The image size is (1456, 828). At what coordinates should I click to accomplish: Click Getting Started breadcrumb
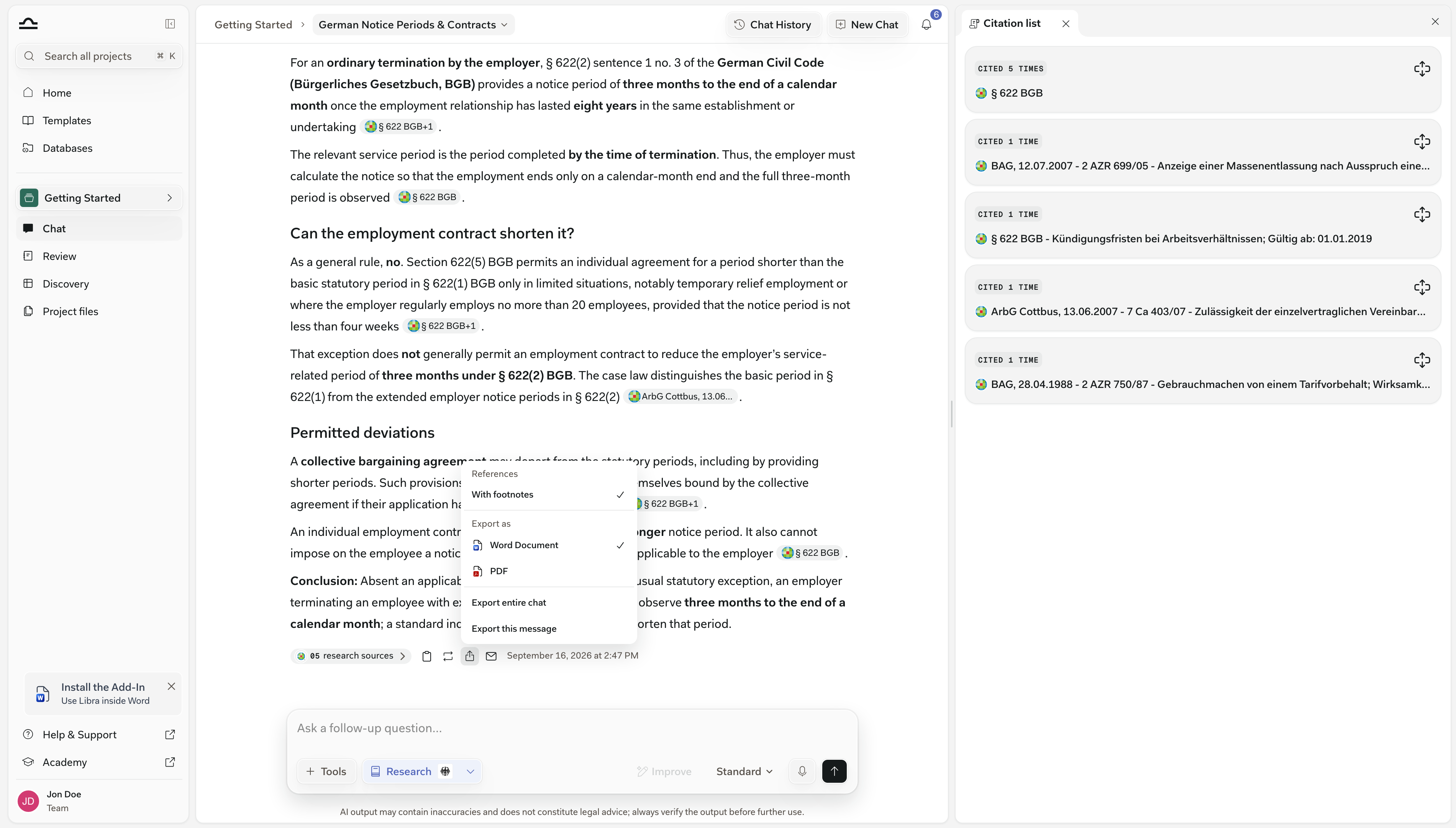pyautogui.click(x=253, y=25)
